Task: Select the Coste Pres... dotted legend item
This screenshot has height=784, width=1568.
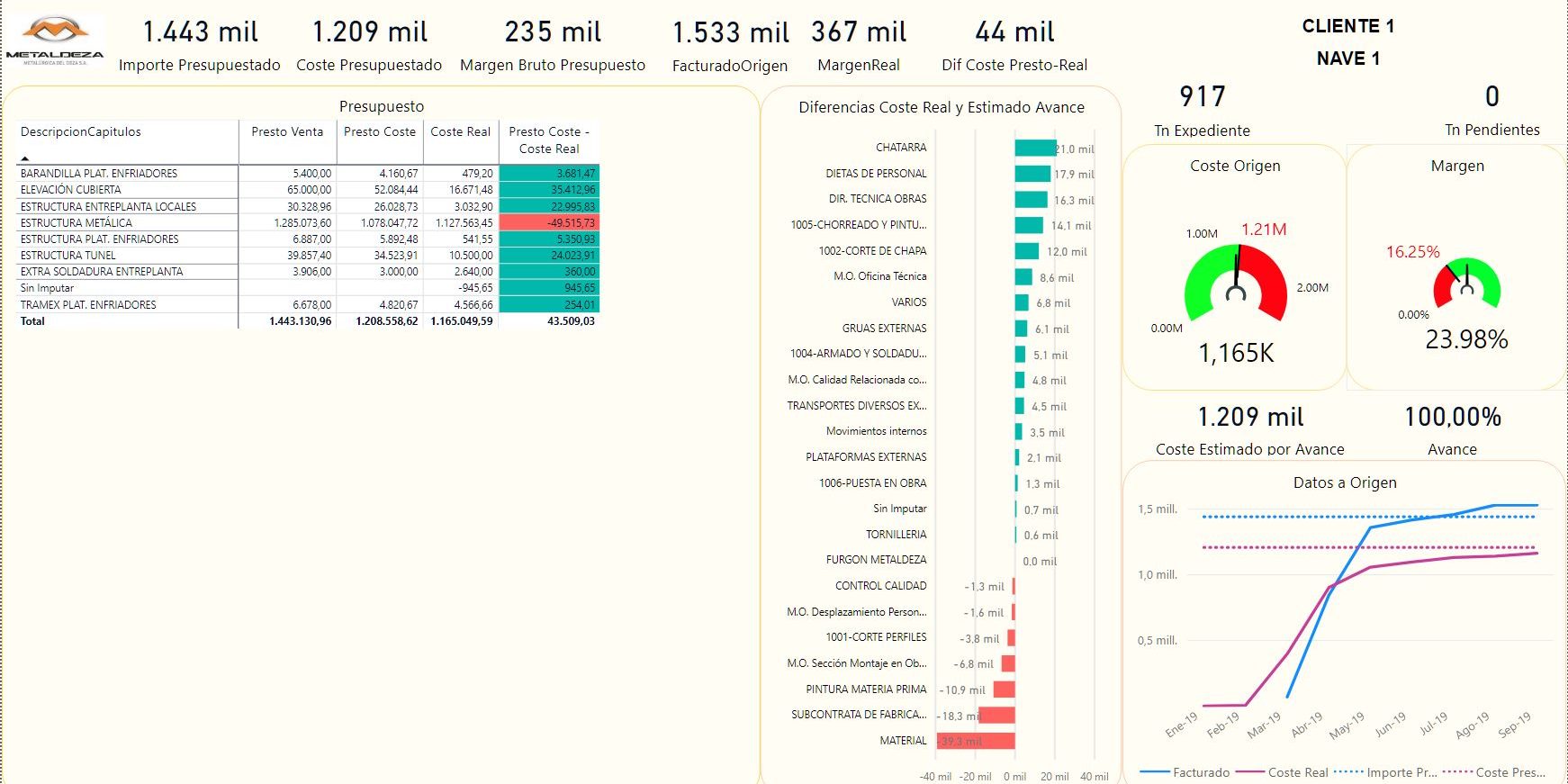Action: point(1494,772)
